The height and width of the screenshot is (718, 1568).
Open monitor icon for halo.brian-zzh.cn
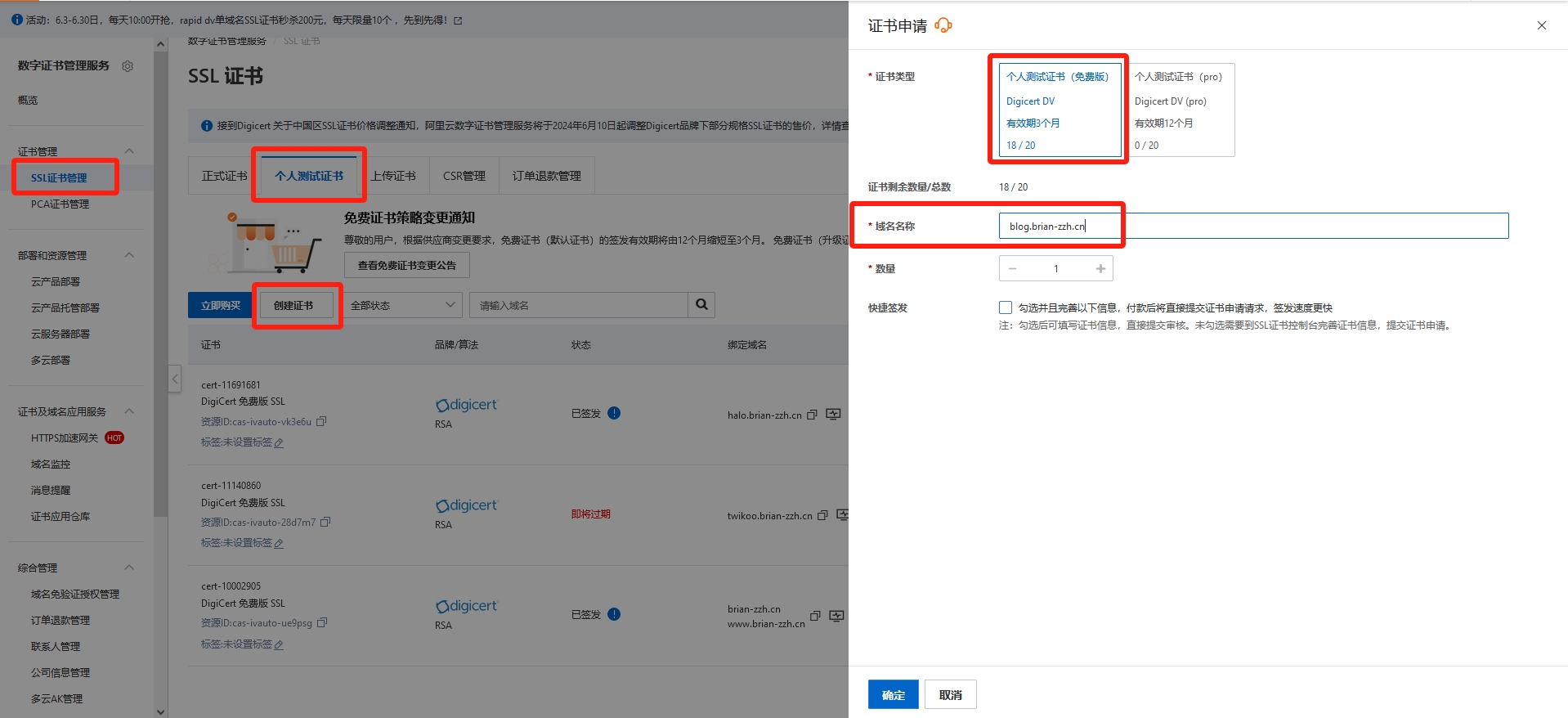click(833, 414)
